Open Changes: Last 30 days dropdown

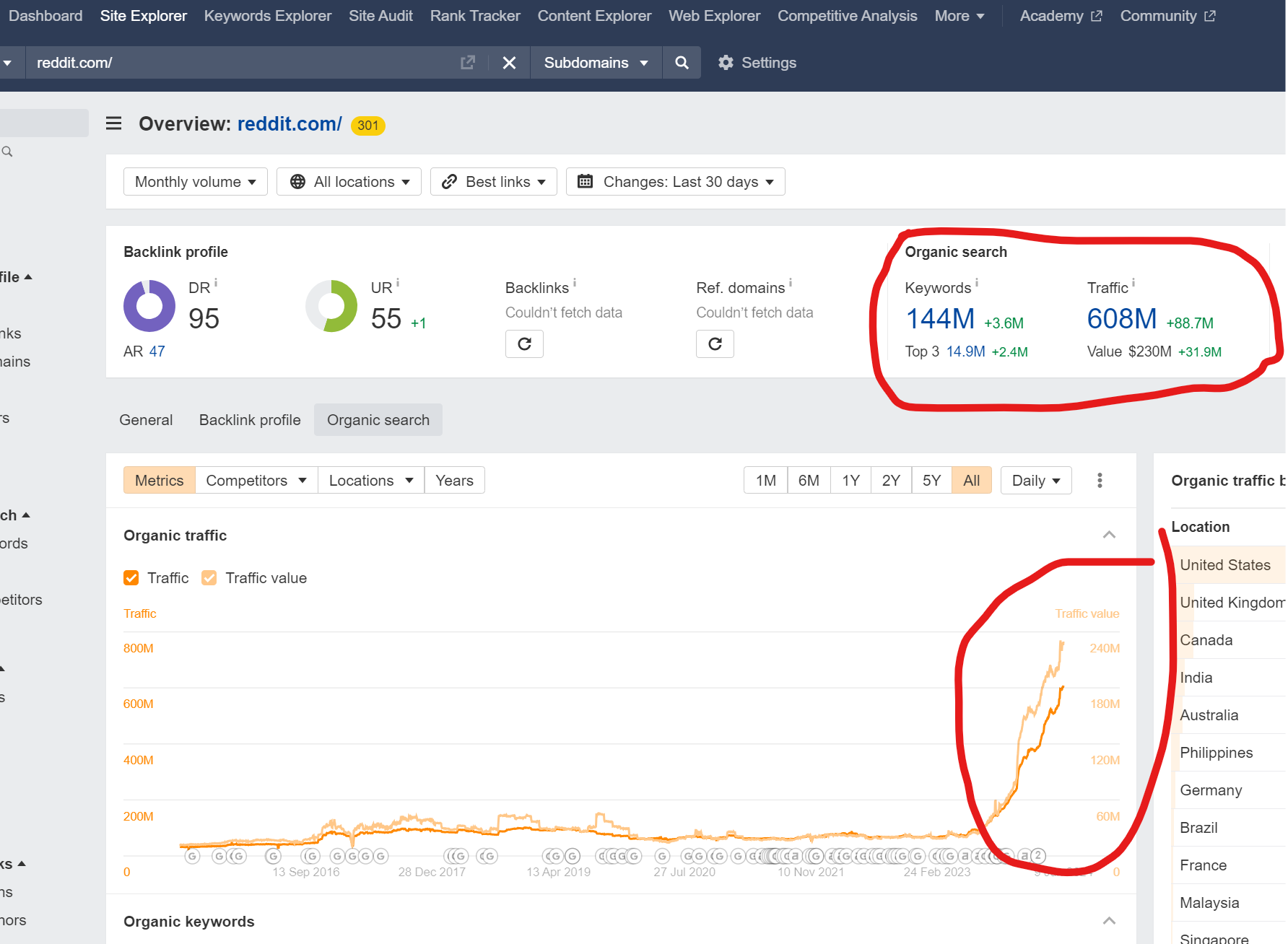[676, 182]
